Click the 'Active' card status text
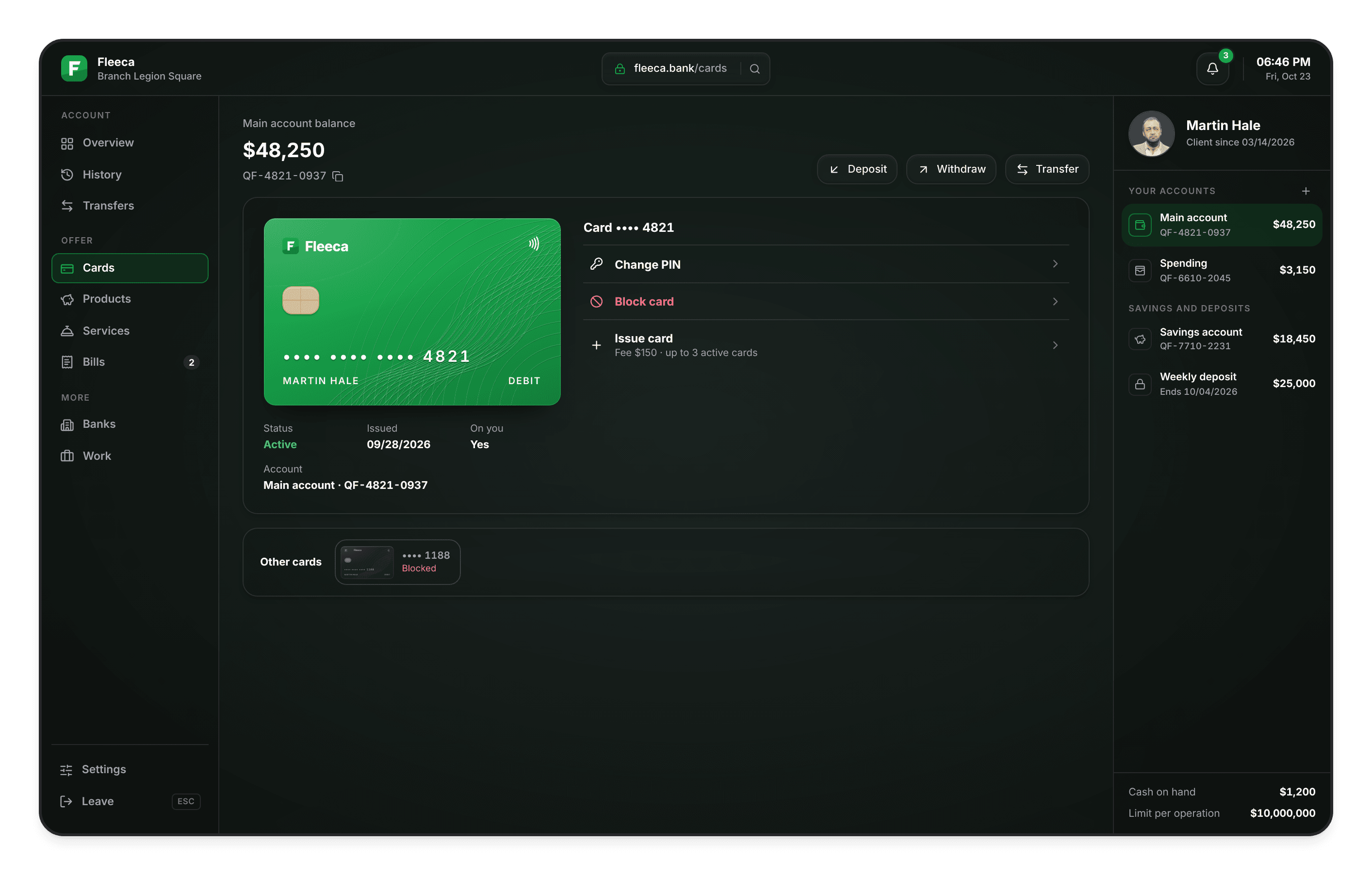 (x=280, y=444)
